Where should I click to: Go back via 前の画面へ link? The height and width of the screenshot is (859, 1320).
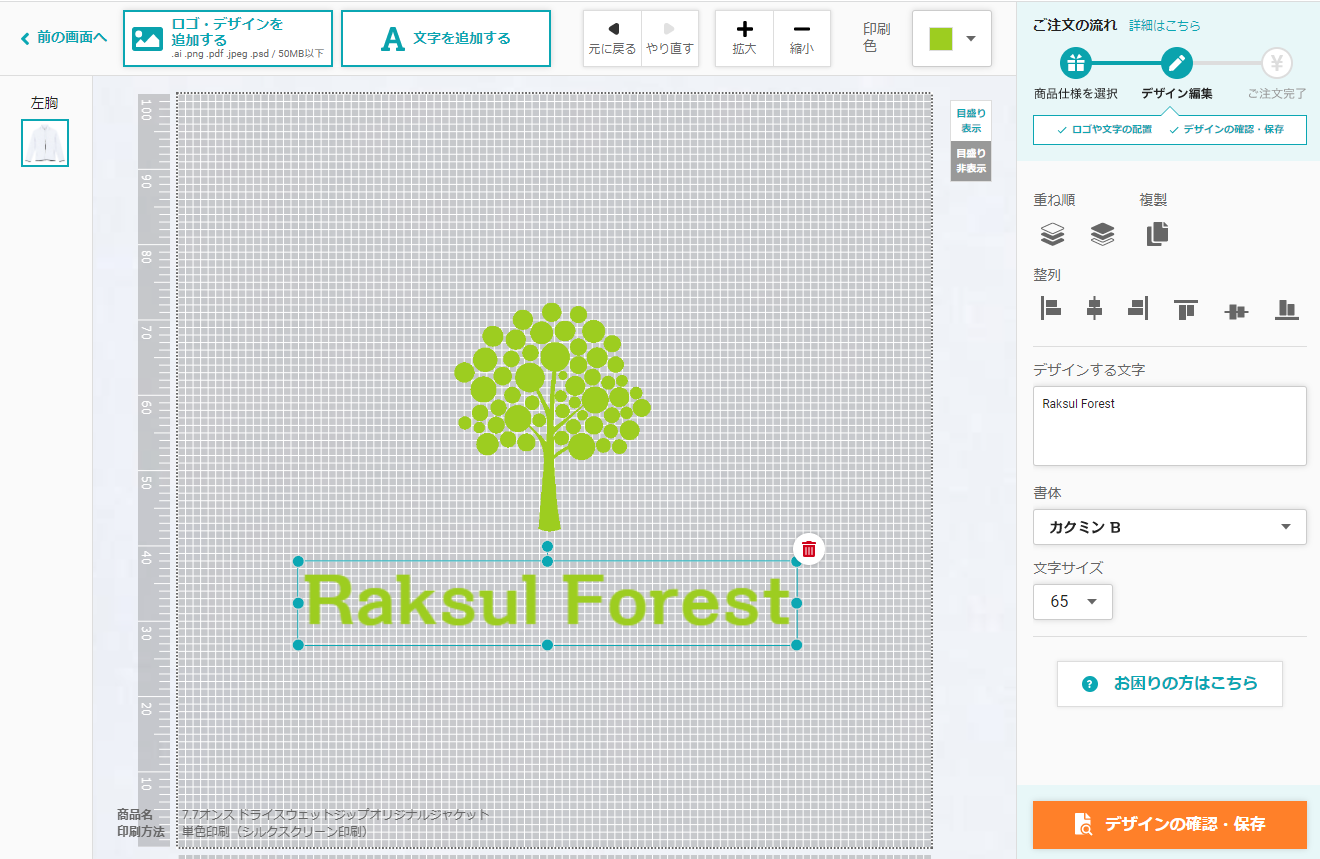pyautogui.click(x=64, y=38)
